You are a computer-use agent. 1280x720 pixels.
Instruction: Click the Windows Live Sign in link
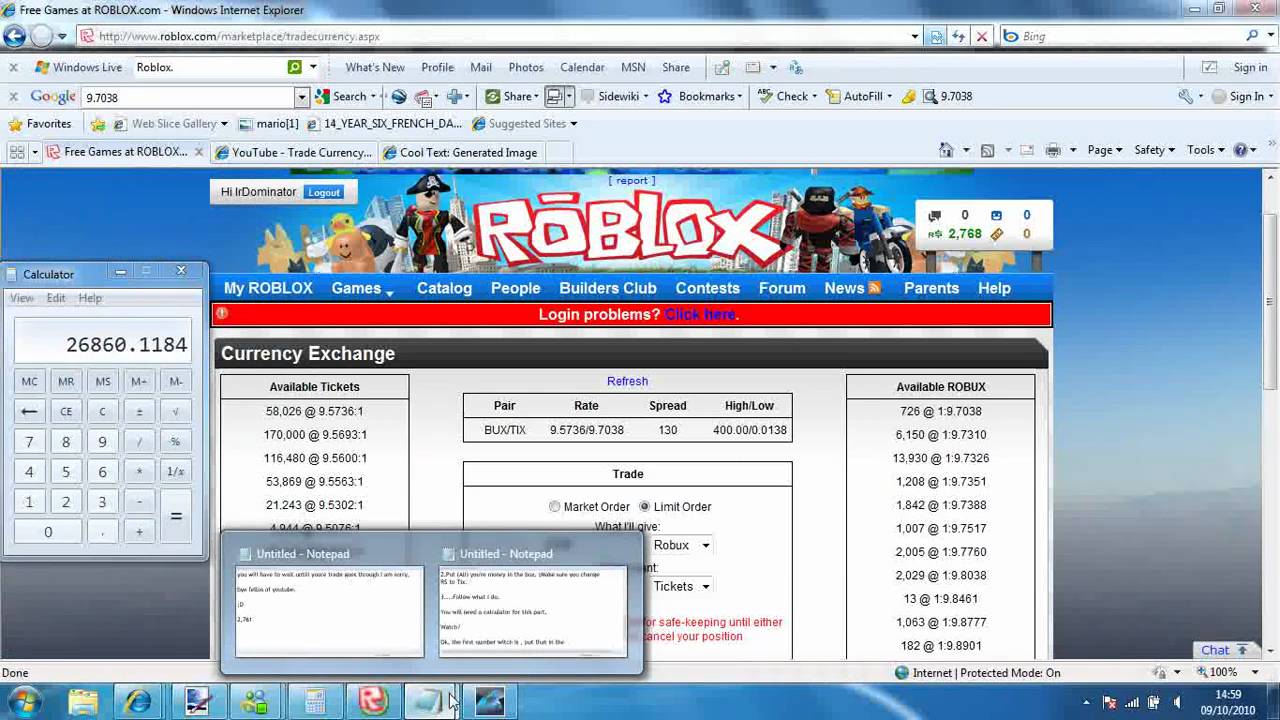[1250, 67]
